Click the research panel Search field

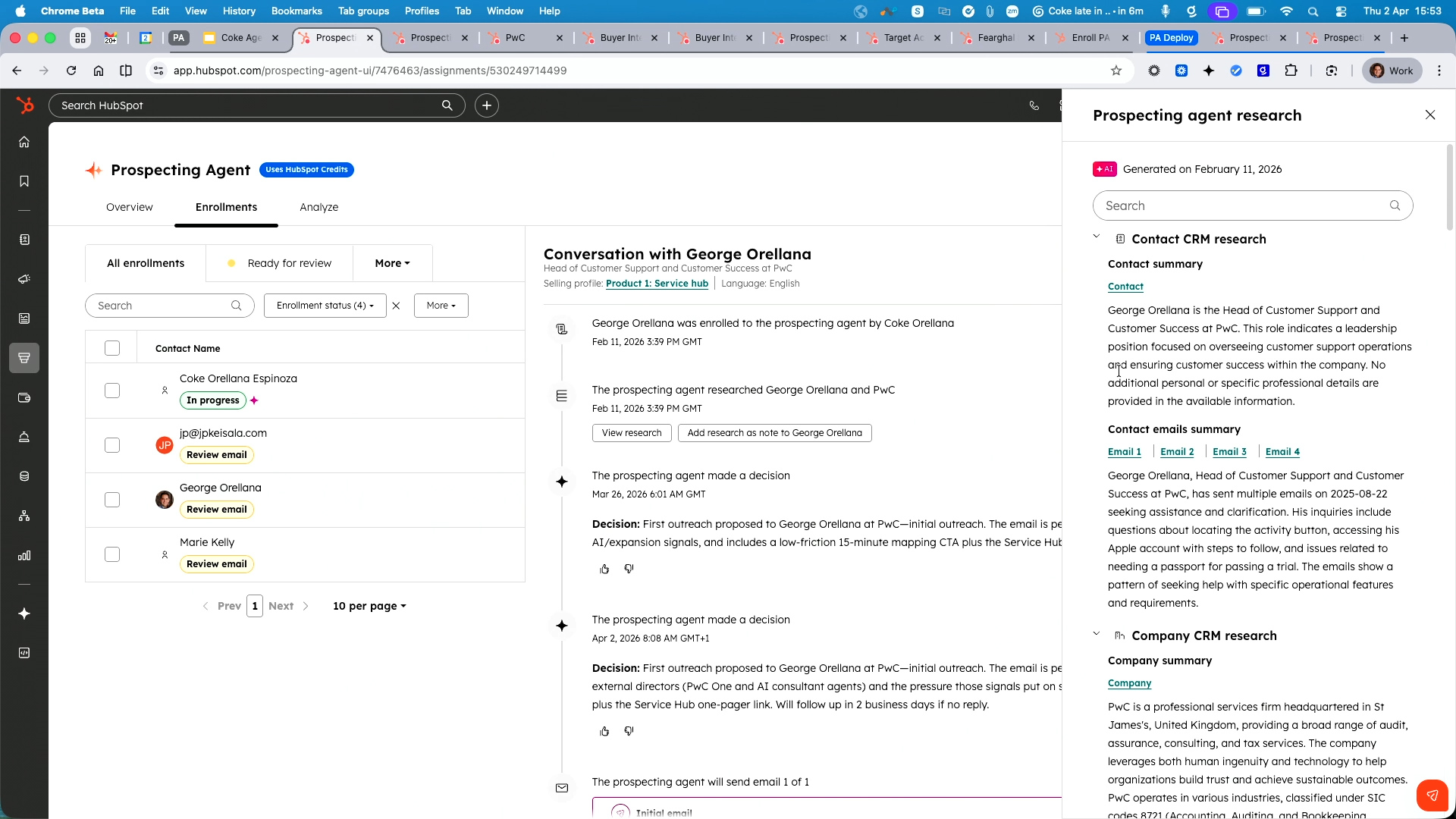(x=1242, y=206)
